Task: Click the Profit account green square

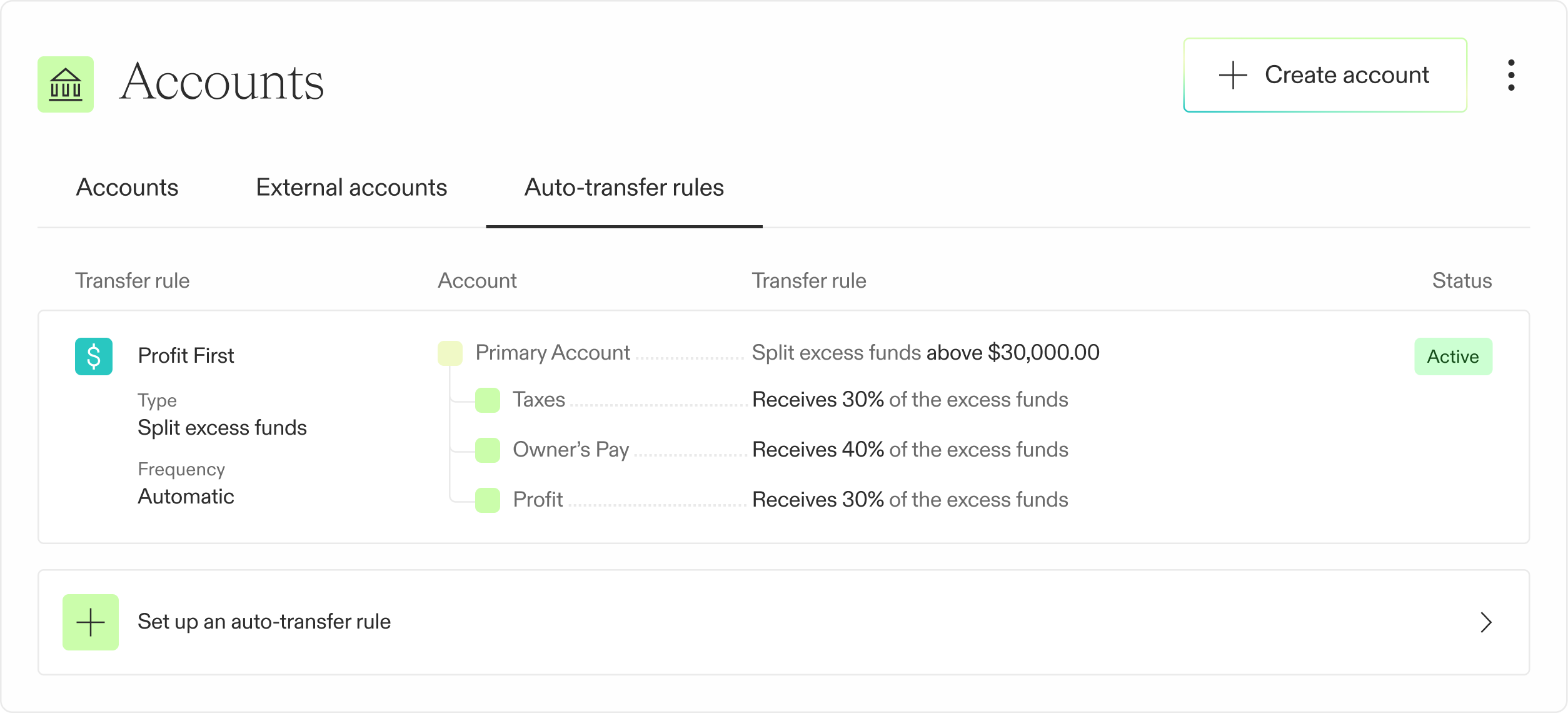Action: [x=488, y=500]
